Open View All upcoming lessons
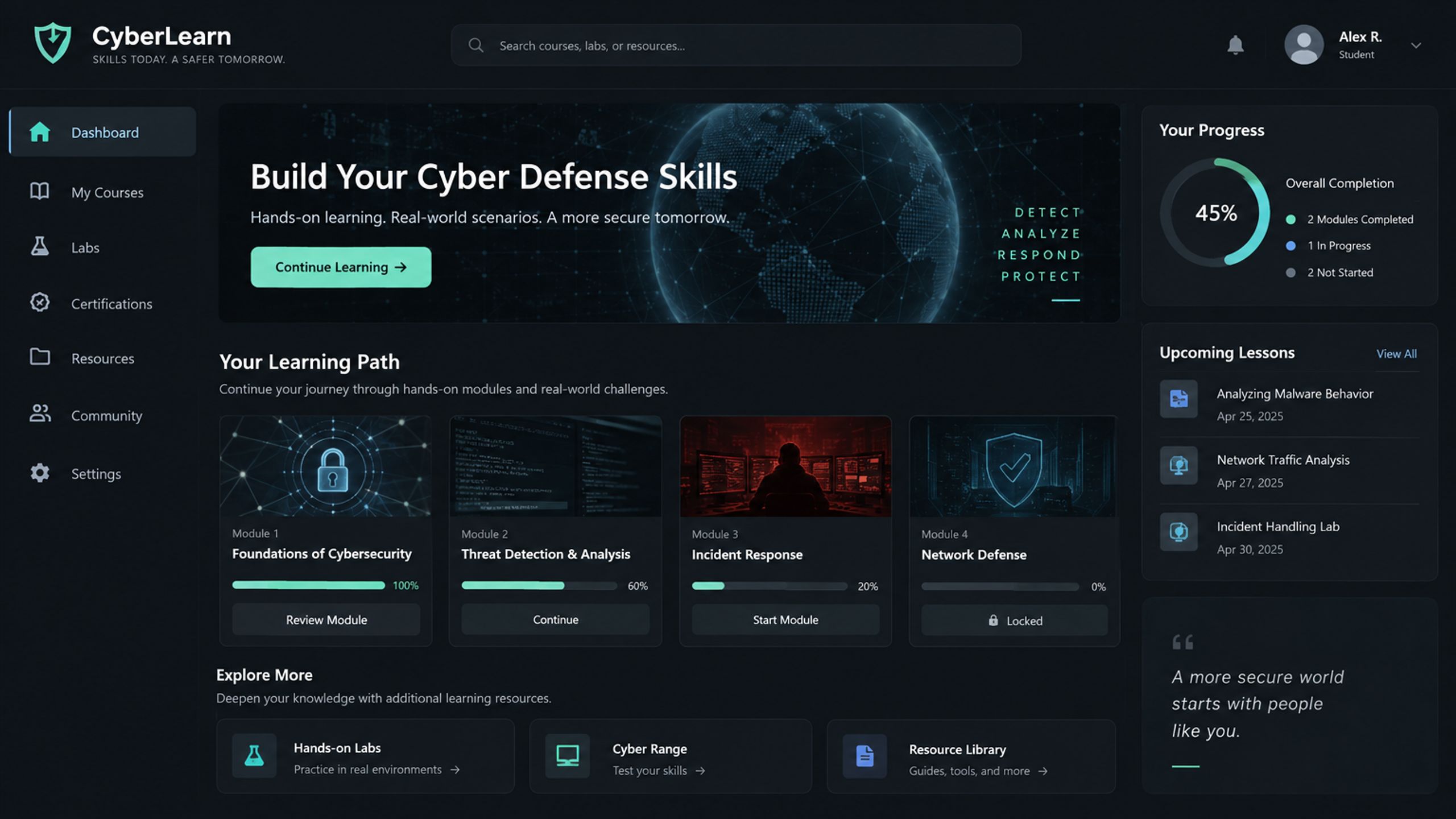Image resolution: width=1456 pixels, height=819 pixels. (1396, 354)
